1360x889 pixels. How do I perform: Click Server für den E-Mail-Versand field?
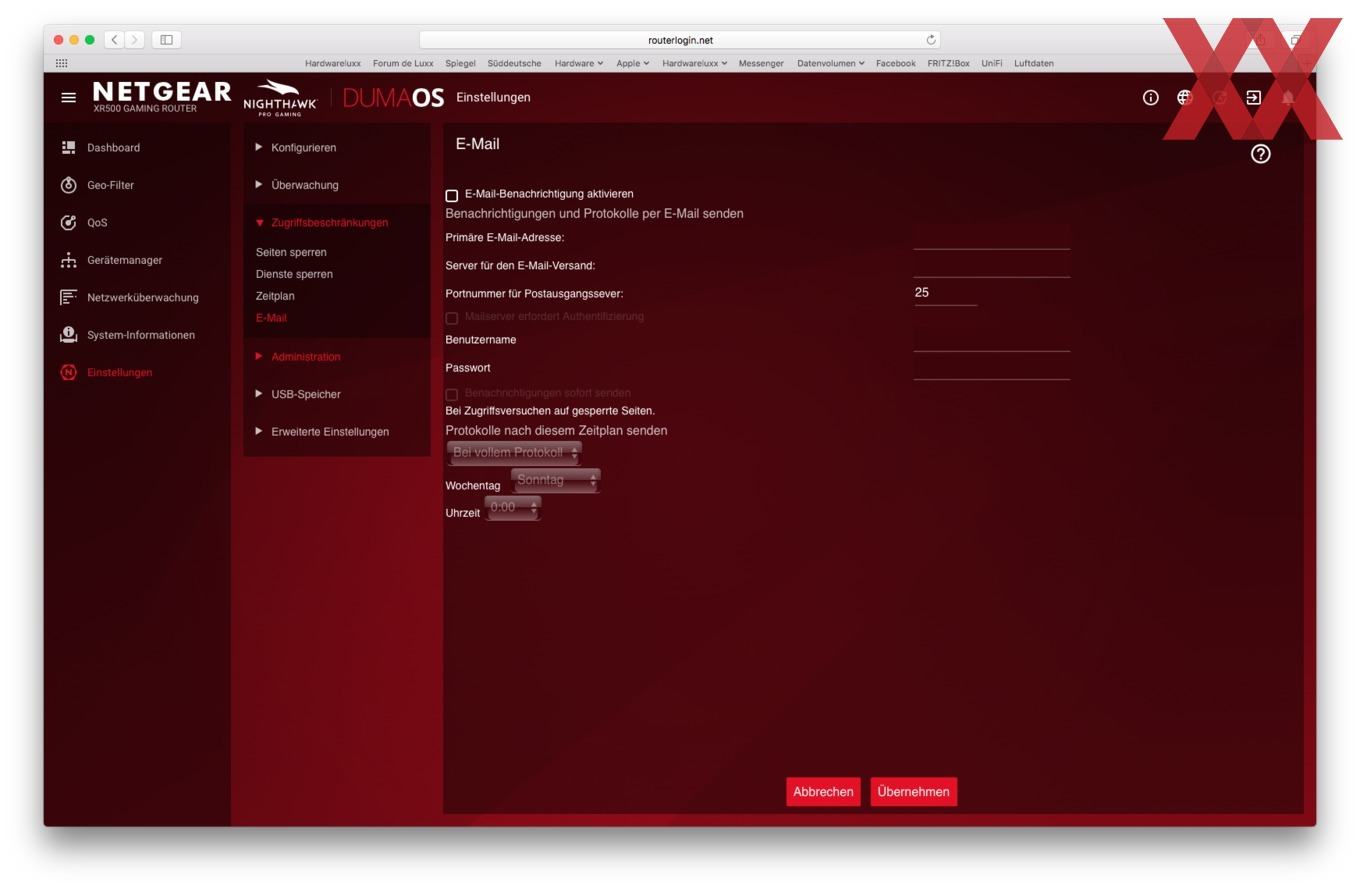pos(991,266)
